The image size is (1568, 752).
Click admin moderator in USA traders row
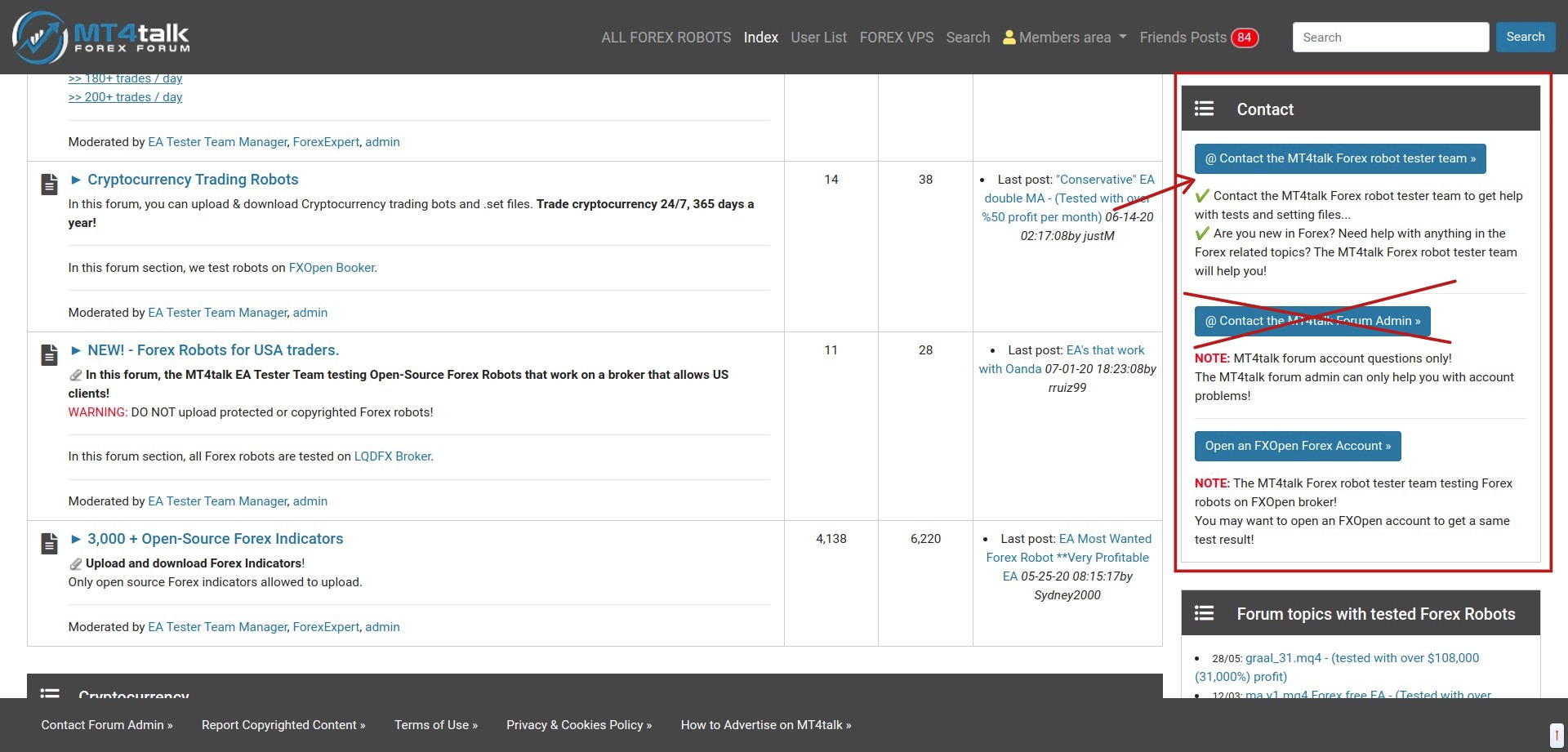[x=310, y=501]
